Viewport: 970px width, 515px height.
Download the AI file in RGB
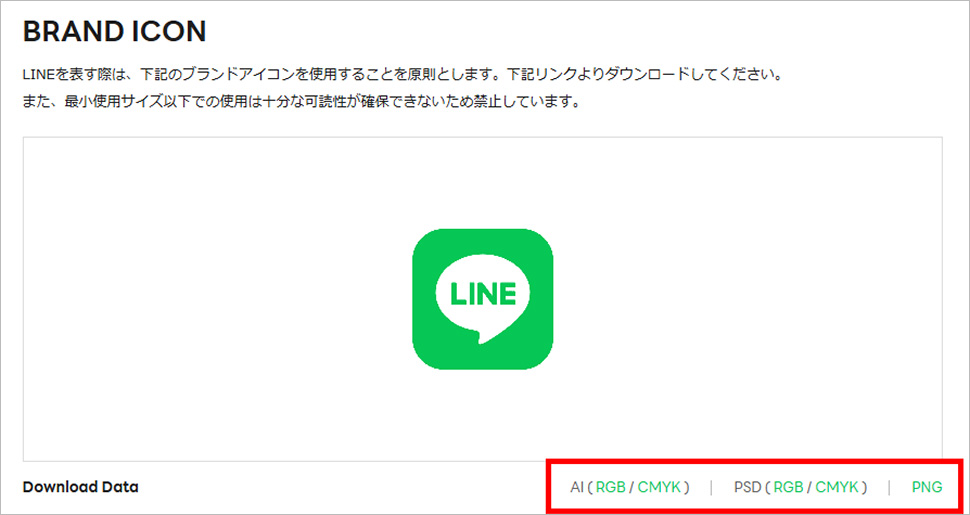(x=610, y=487)
